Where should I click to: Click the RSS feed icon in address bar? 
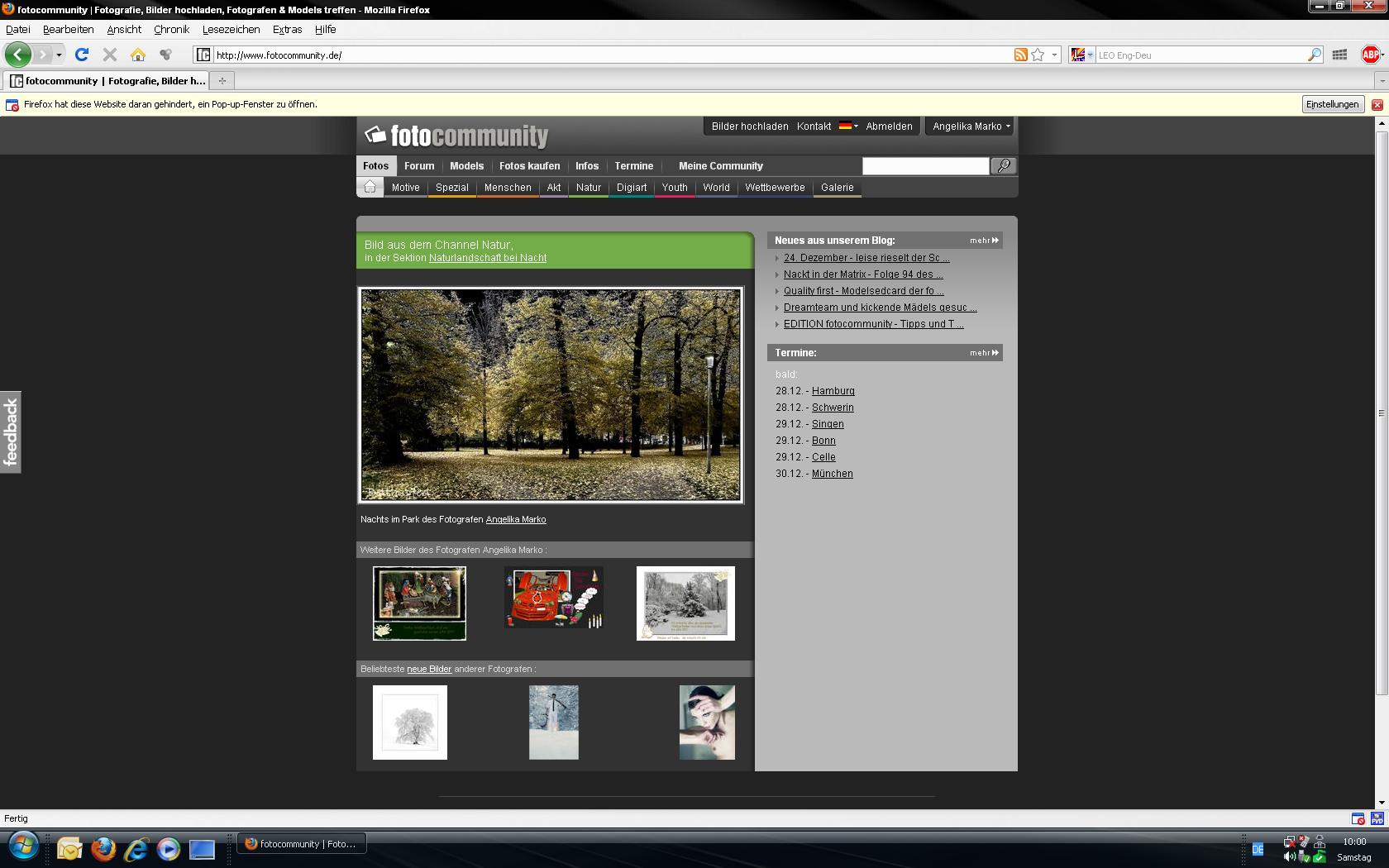tap(1021, 55)
